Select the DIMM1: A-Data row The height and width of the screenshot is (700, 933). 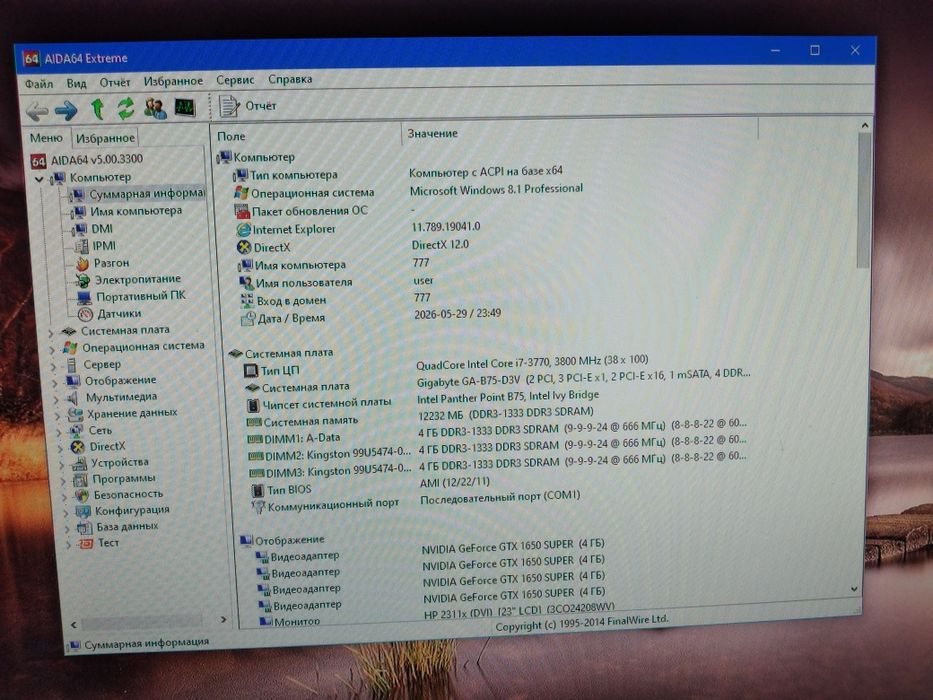click(496, 434)
